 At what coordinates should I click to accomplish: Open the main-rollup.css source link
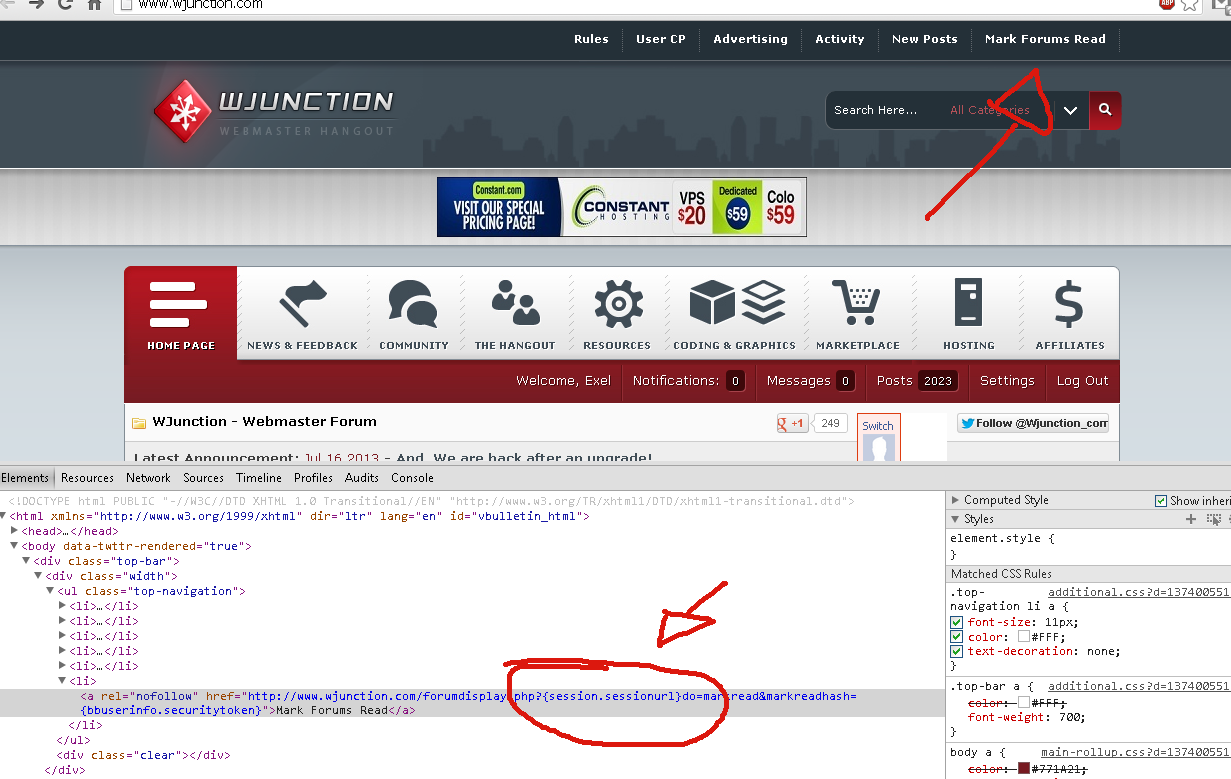pos(1135,752)
